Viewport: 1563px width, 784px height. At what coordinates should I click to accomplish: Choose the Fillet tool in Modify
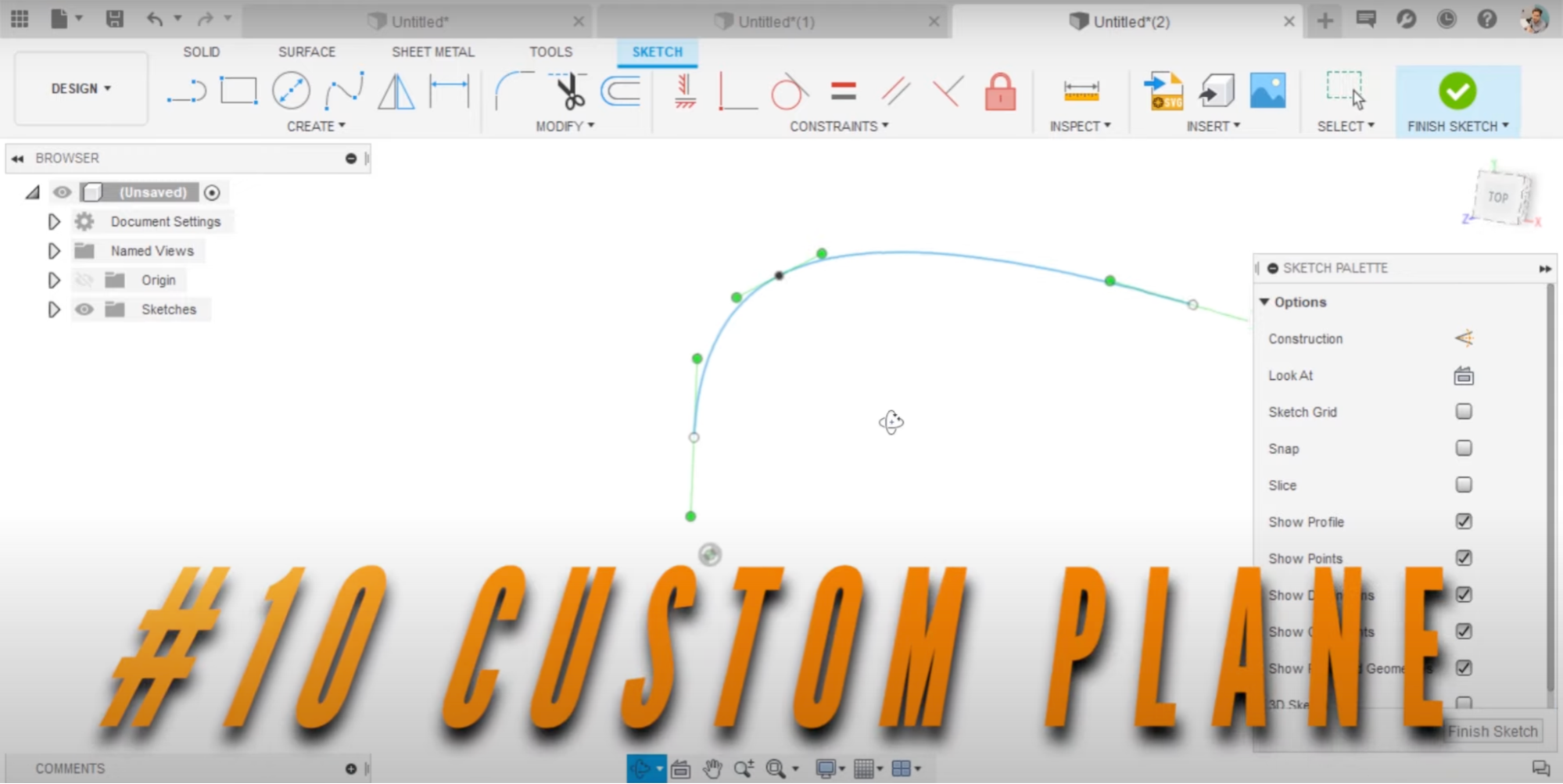point(514,91)
